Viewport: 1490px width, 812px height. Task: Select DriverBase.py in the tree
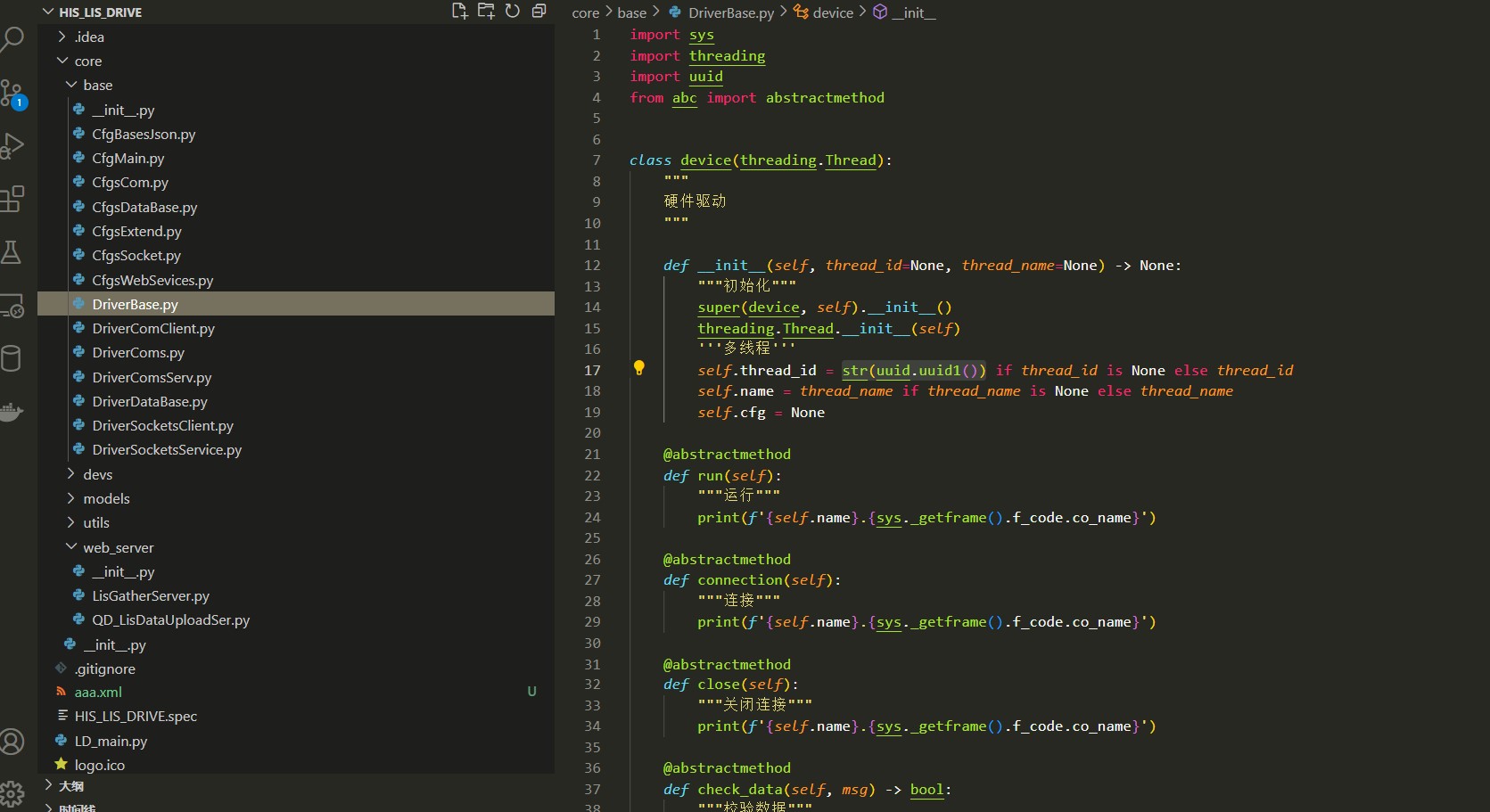tap(295, 304)
